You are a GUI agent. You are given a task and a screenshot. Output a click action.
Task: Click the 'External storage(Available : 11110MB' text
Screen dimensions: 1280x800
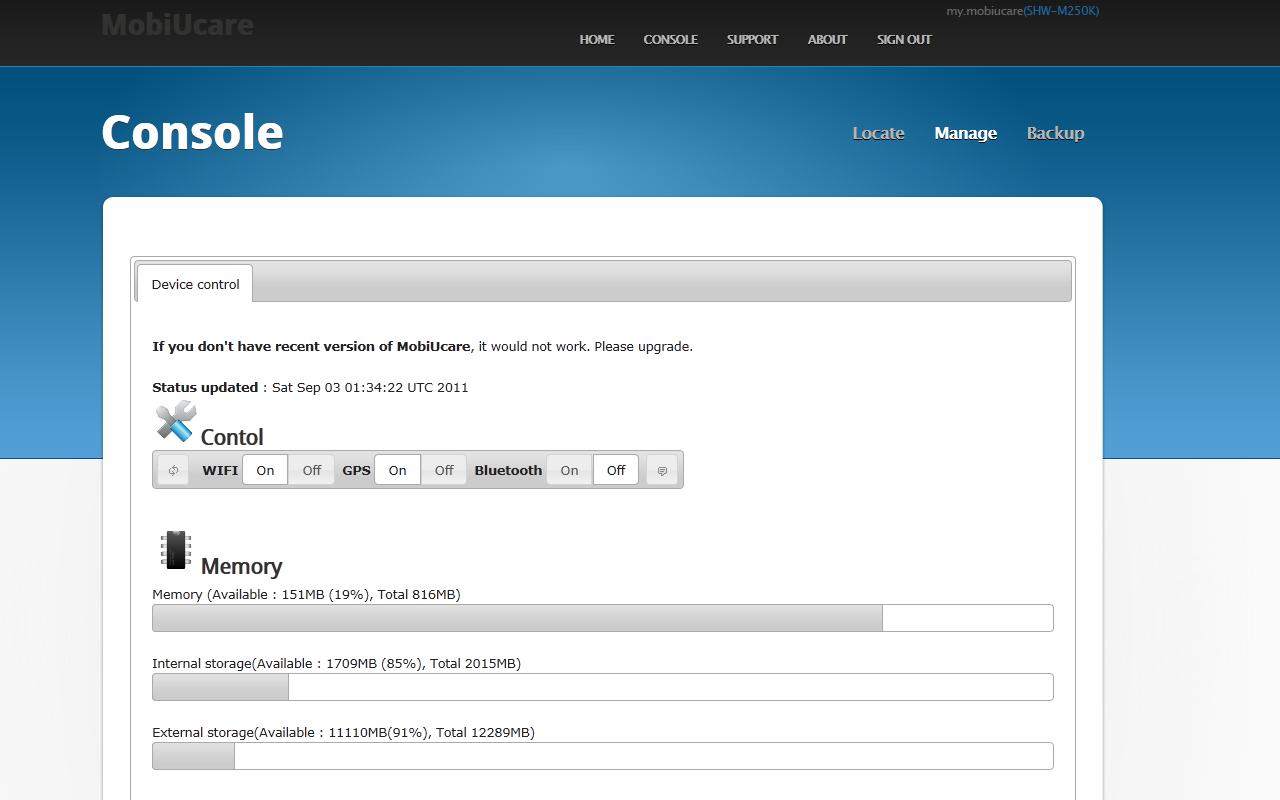[343, 732]
